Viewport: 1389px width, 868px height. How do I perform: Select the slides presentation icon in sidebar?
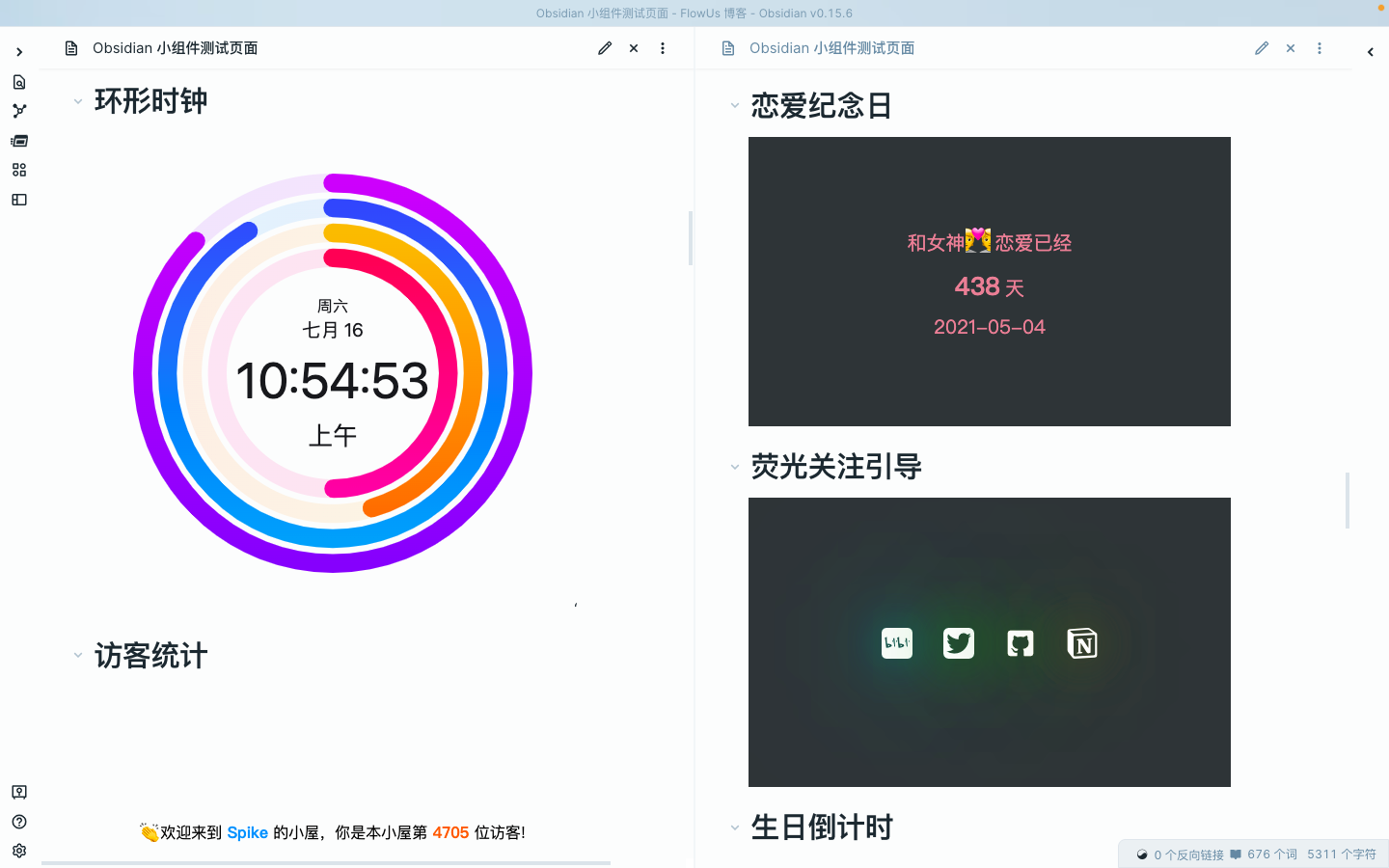point(19,141)
